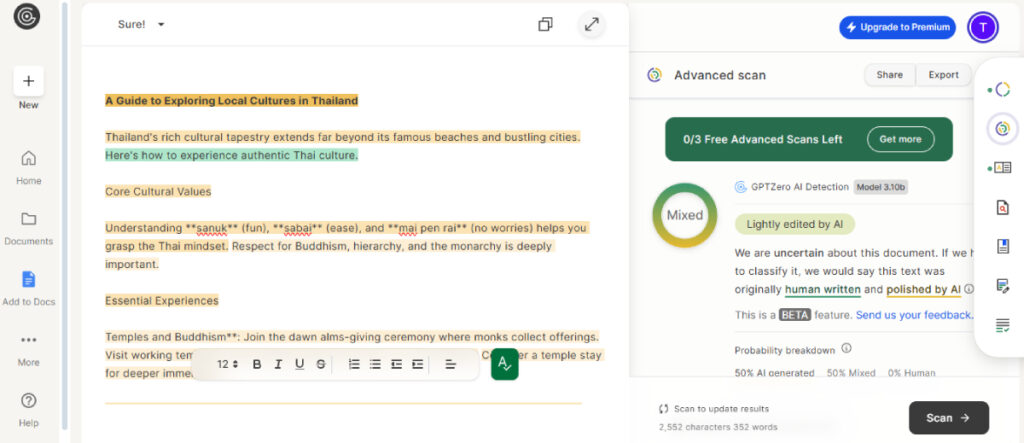Copy document with the duplicate icon
Screen dimensions: 1024x443
point(545,25)
